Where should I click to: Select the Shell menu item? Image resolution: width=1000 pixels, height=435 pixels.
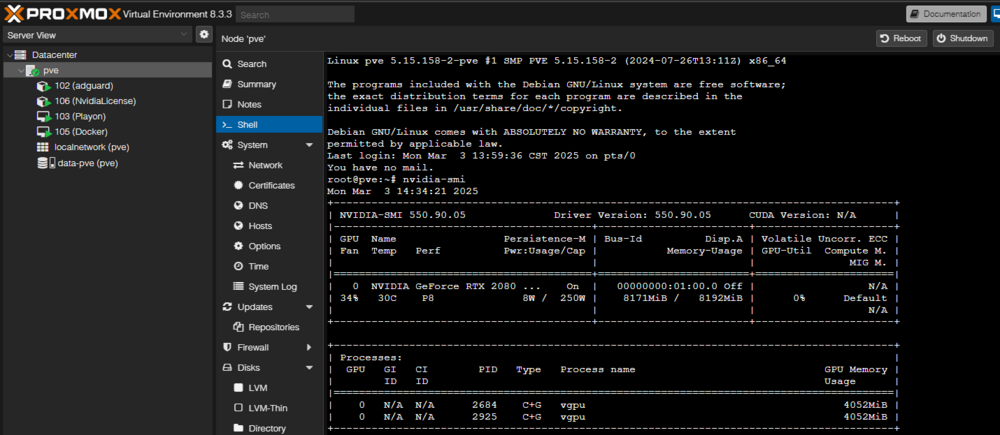(269, 125)
